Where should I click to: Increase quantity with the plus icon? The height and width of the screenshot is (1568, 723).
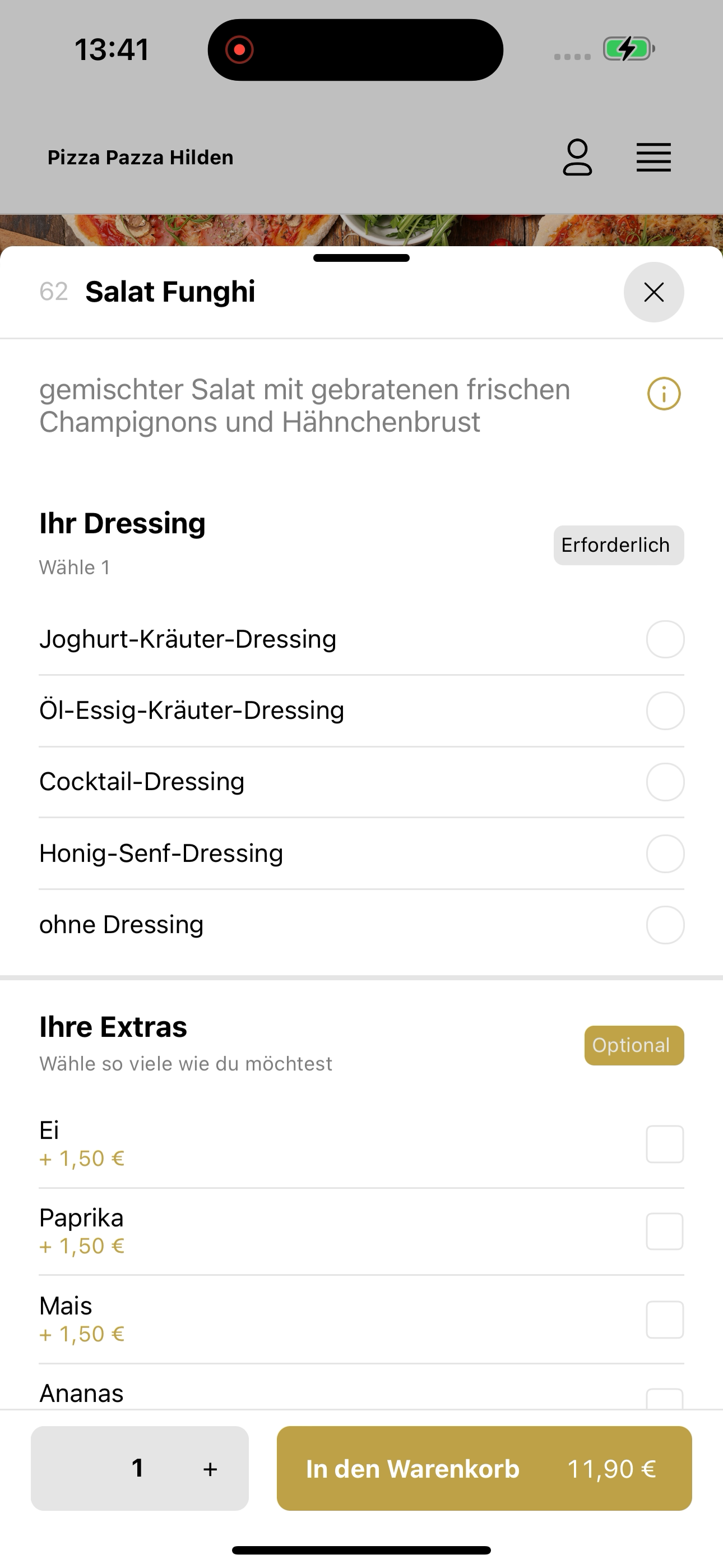point(210,1469)
